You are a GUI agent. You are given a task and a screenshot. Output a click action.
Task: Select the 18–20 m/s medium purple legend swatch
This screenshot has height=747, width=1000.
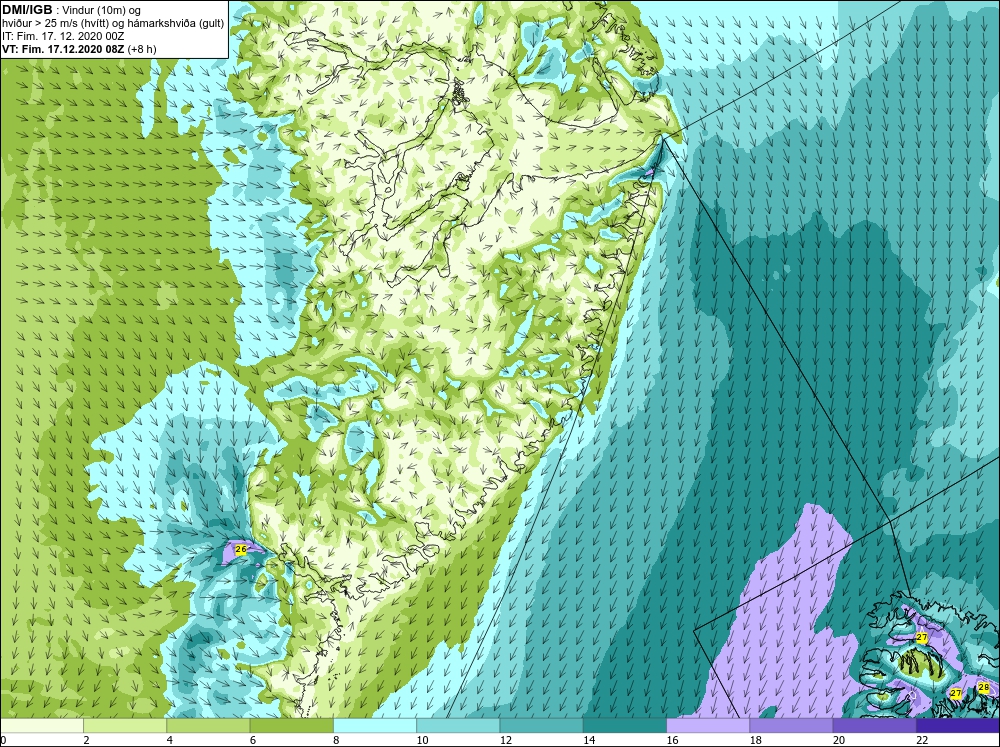tap(791, 725)
